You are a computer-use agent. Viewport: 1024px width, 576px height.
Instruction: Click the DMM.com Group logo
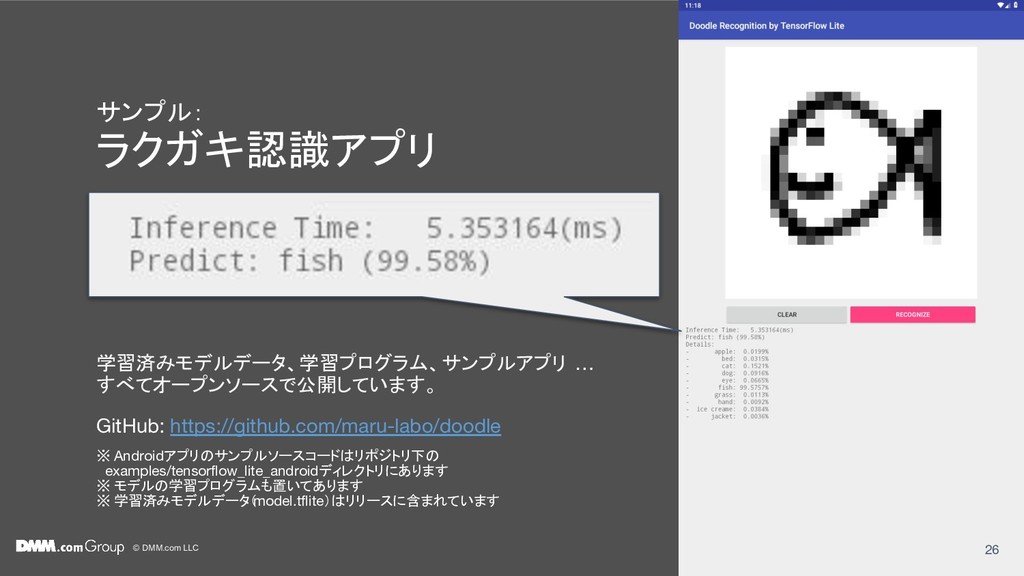pos(70,546)
